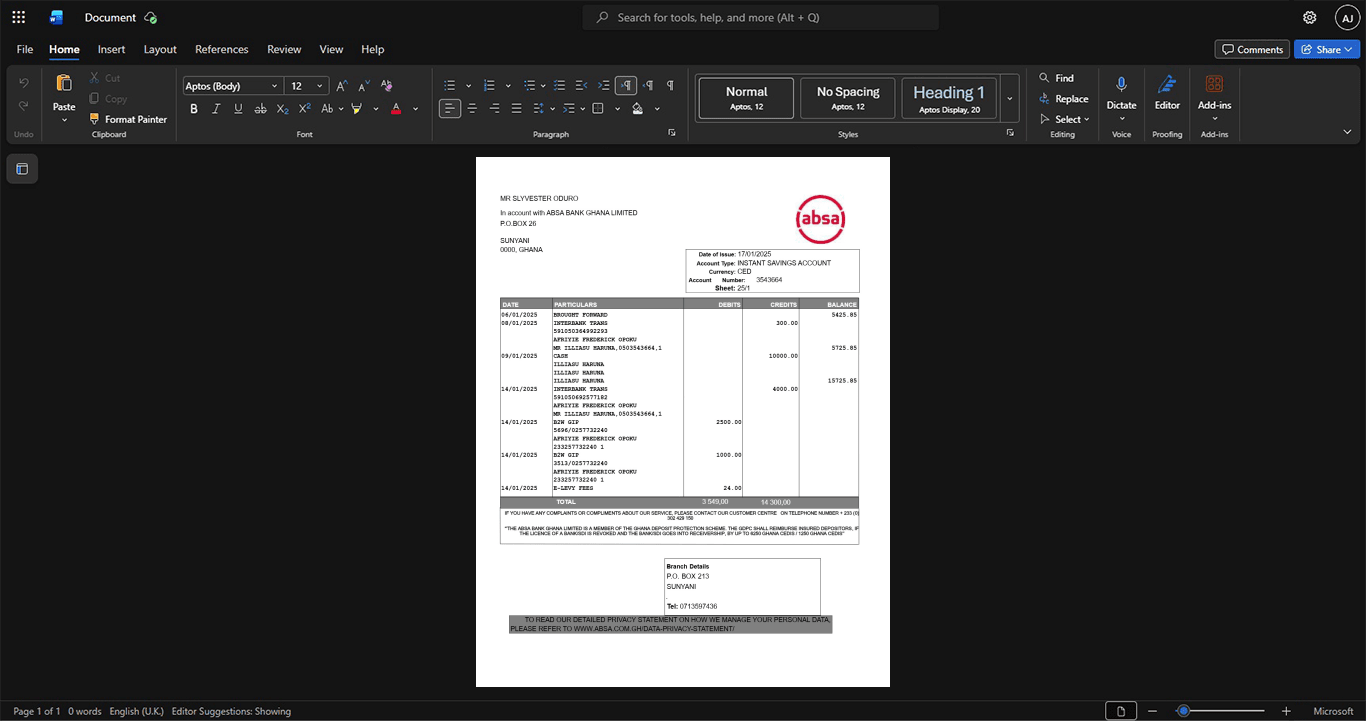Toggle underline formatting

click(x=238, y=108)
